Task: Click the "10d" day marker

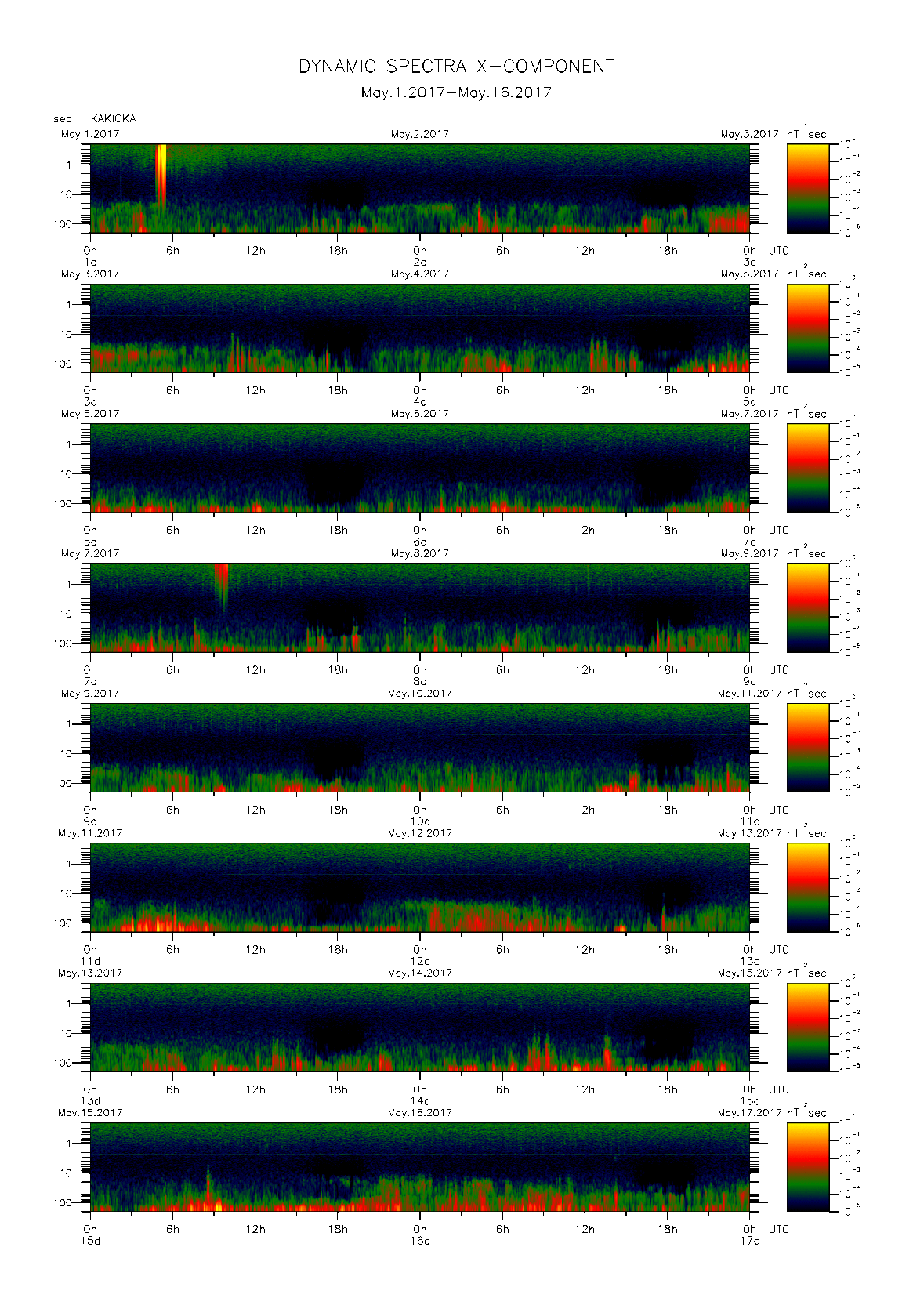Action: click(x=420, y=821)
